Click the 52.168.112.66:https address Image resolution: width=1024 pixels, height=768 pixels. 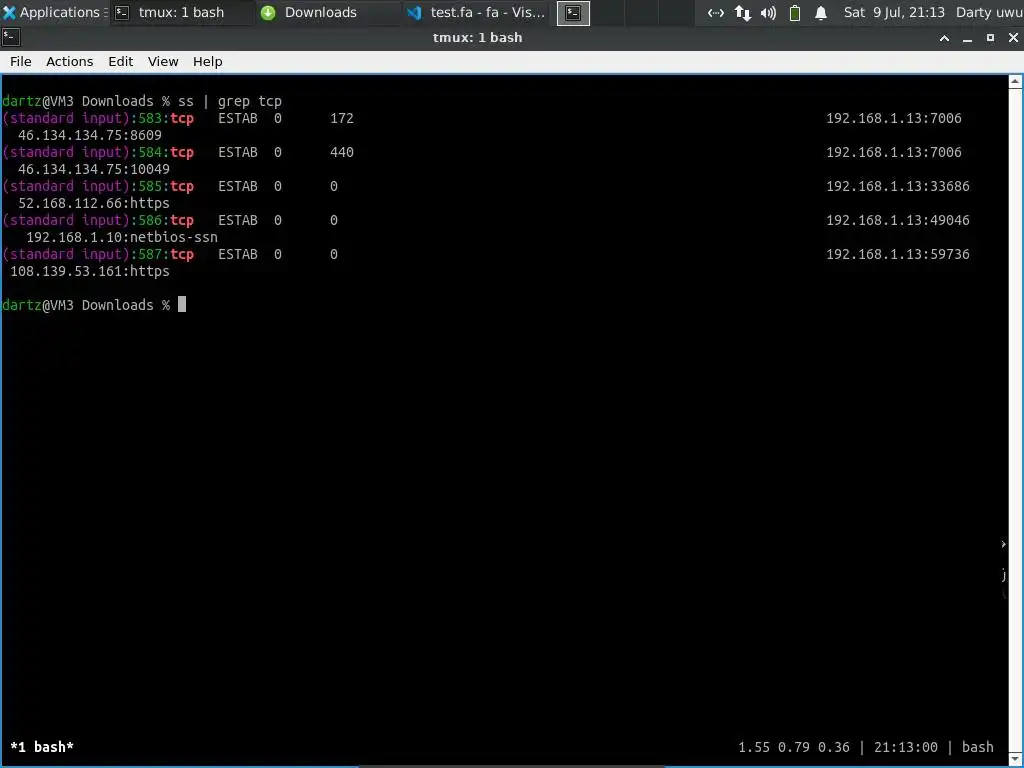tap(94, 203)
